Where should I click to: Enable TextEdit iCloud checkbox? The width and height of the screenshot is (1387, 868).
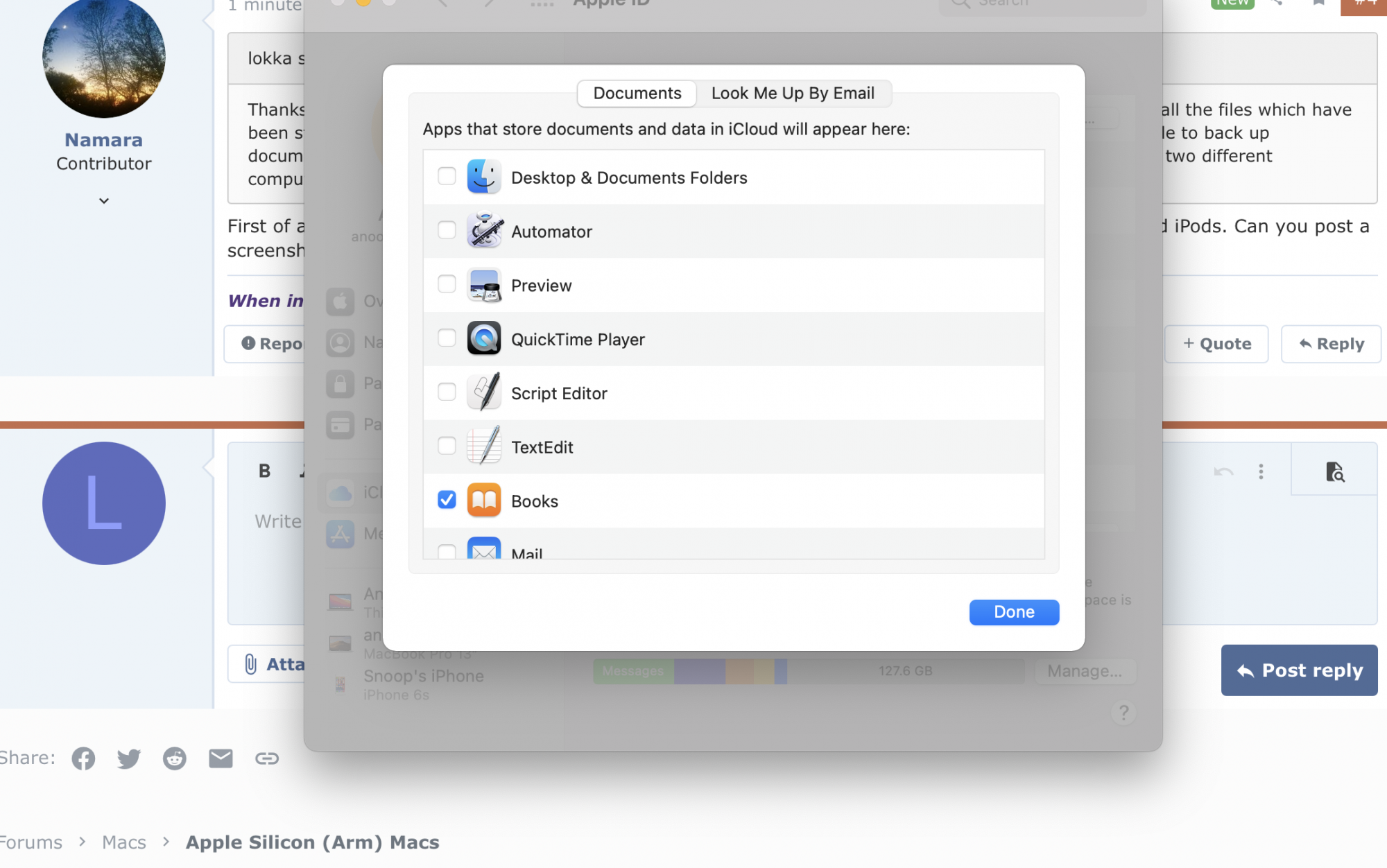(x=447, y=446)
